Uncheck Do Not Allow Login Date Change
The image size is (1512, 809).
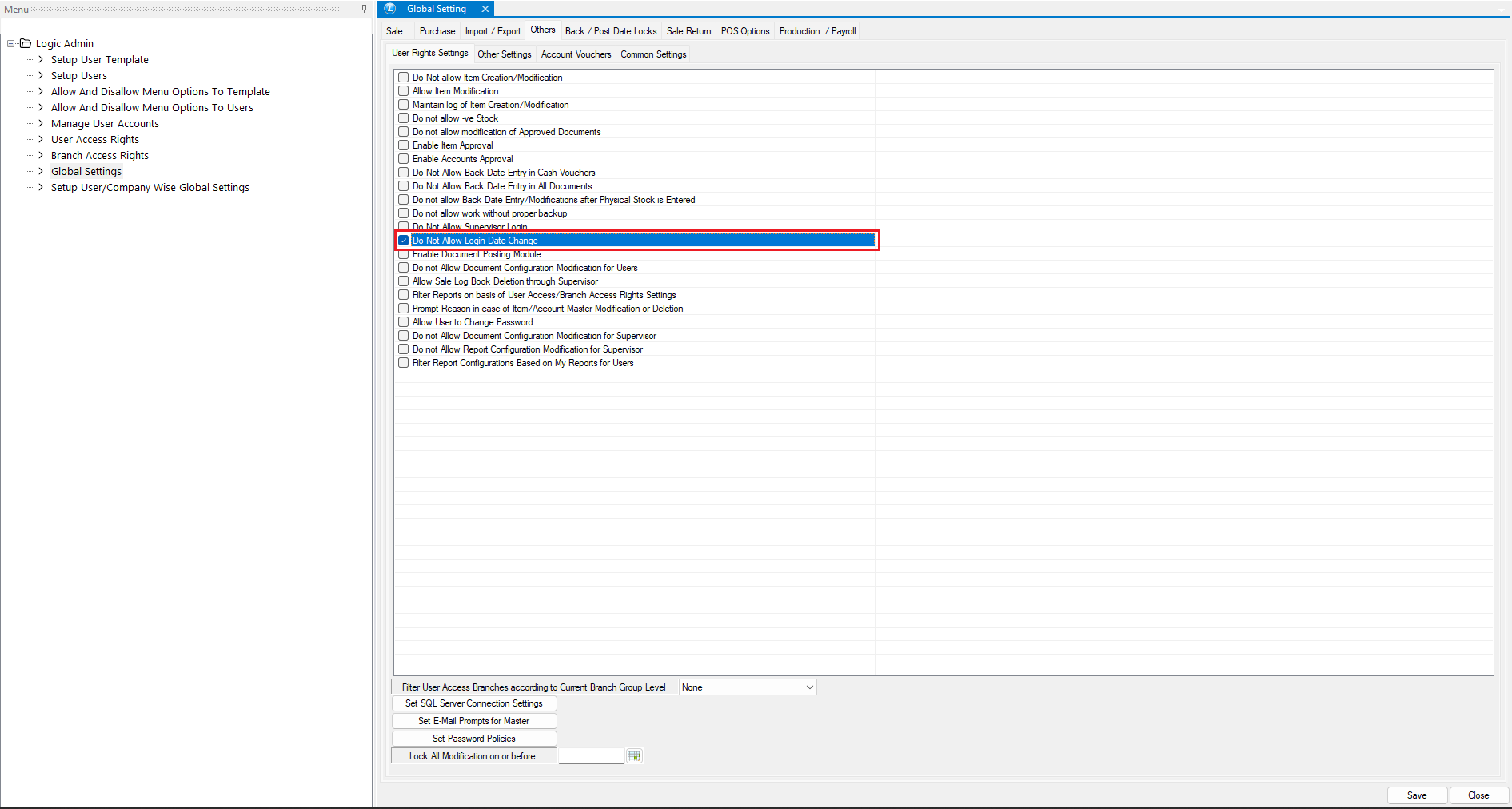(404, 241)
